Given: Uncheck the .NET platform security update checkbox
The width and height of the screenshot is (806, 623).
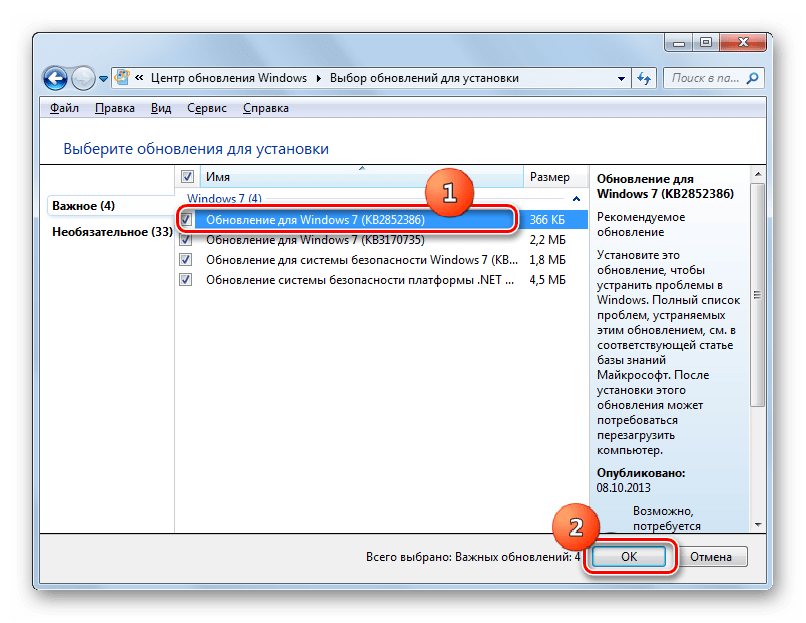Looking at the screenshot, I should (186, 280).
